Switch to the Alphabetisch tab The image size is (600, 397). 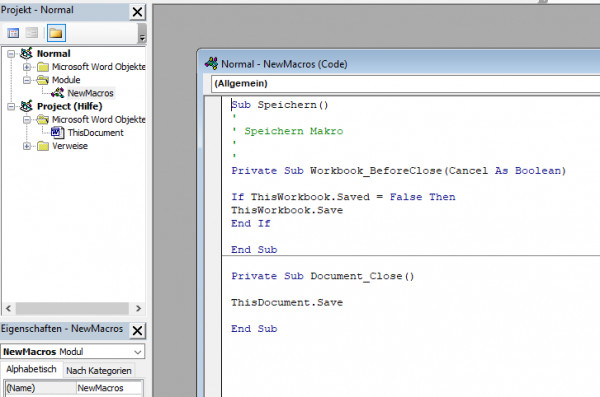click(x=31, y=369)
